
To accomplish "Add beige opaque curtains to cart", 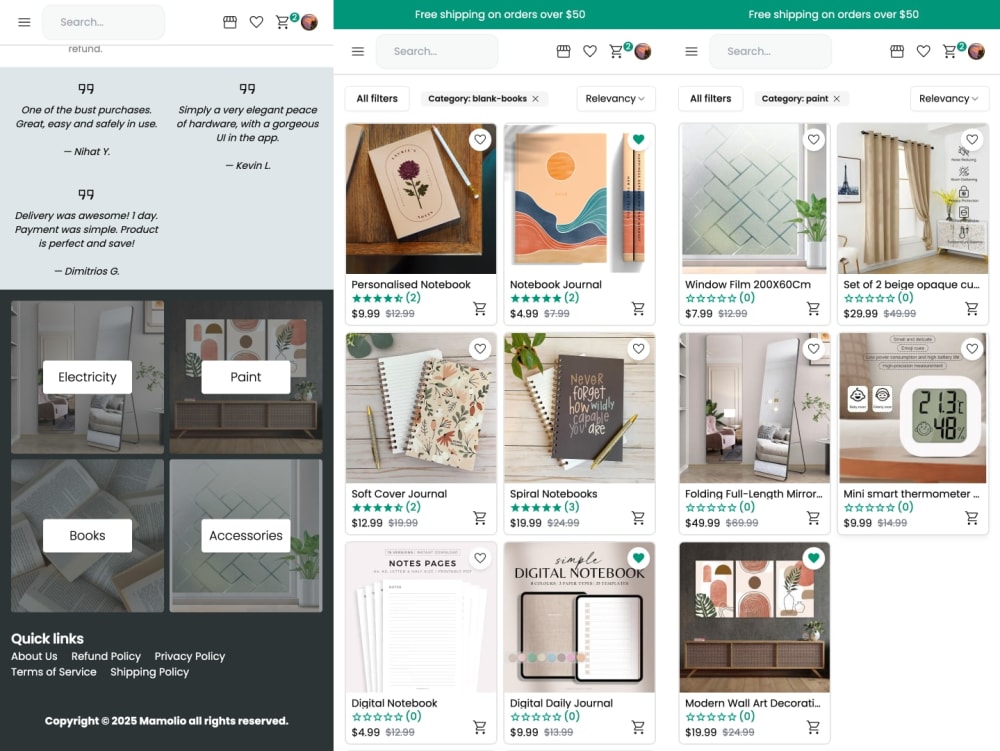I will coord(971,309).
